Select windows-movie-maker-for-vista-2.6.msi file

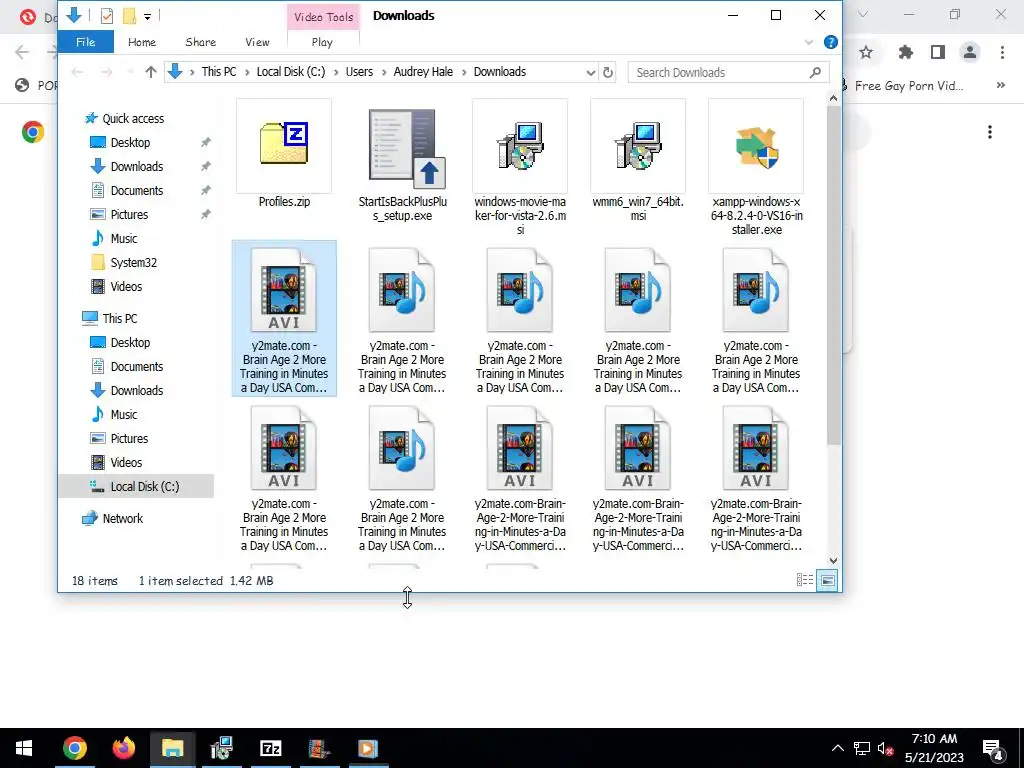coord(520,168)
